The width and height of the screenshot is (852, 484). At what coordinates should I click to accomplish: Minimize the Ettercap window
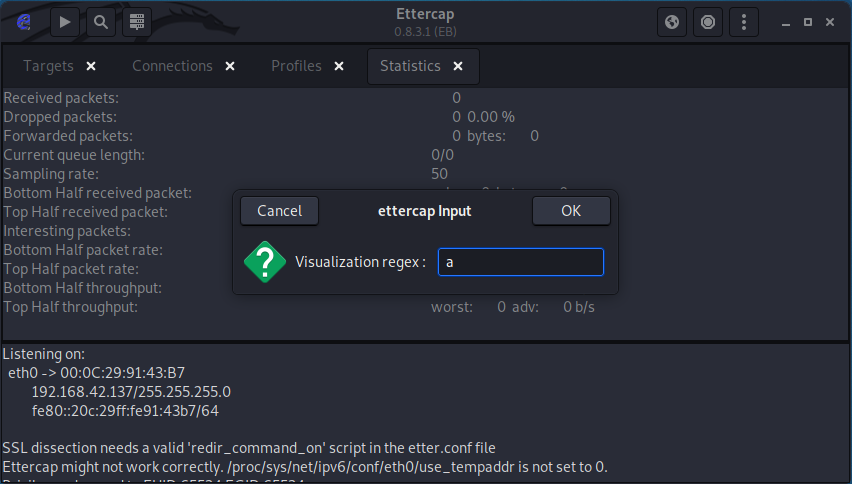786,22
